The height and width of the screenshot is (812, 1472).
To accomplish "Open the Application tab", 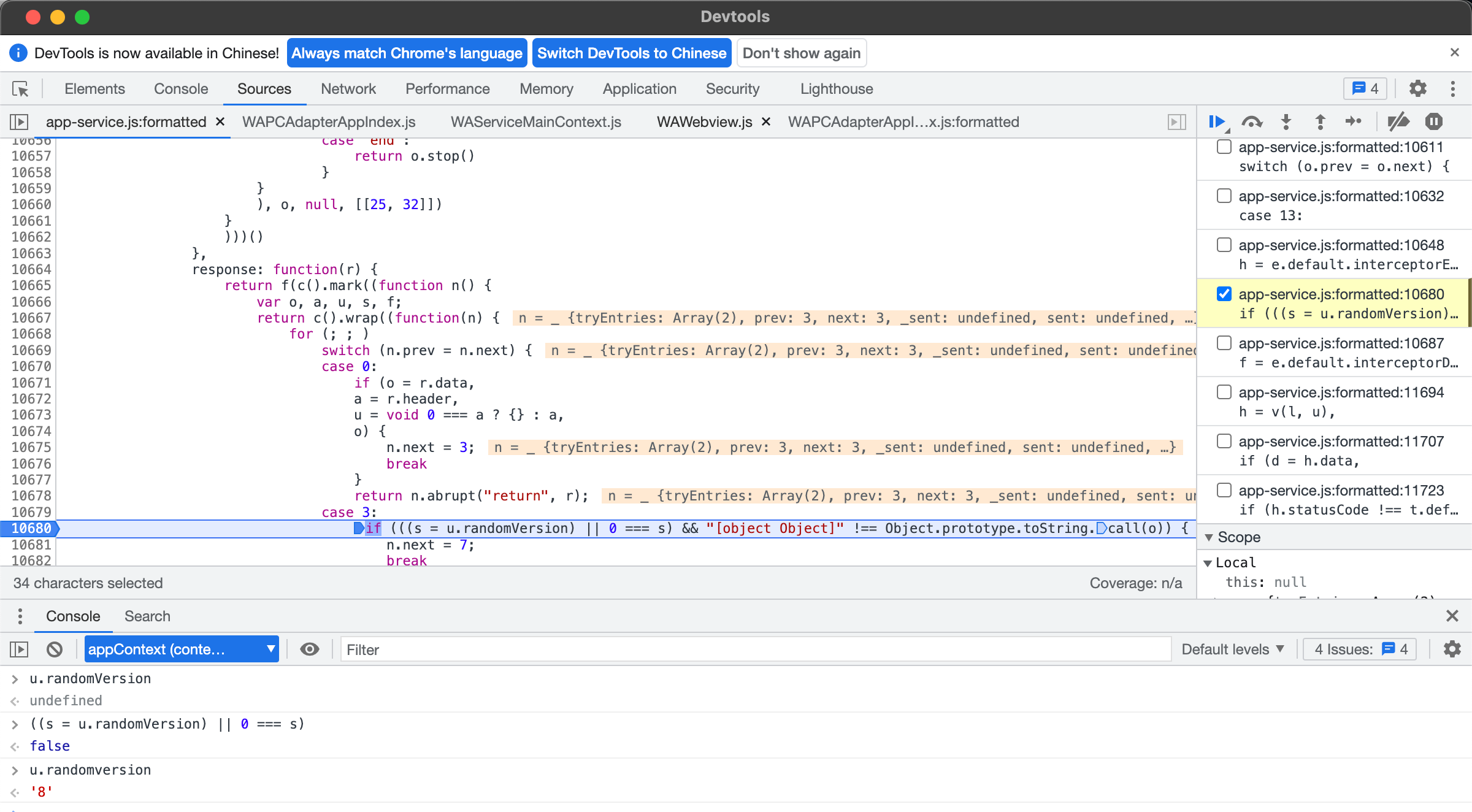I will click(640, 89).
